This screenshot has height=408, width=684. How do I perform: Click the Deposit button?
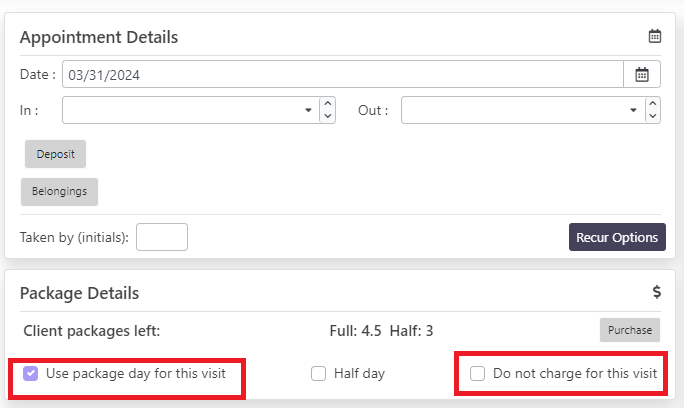point(56,154)
